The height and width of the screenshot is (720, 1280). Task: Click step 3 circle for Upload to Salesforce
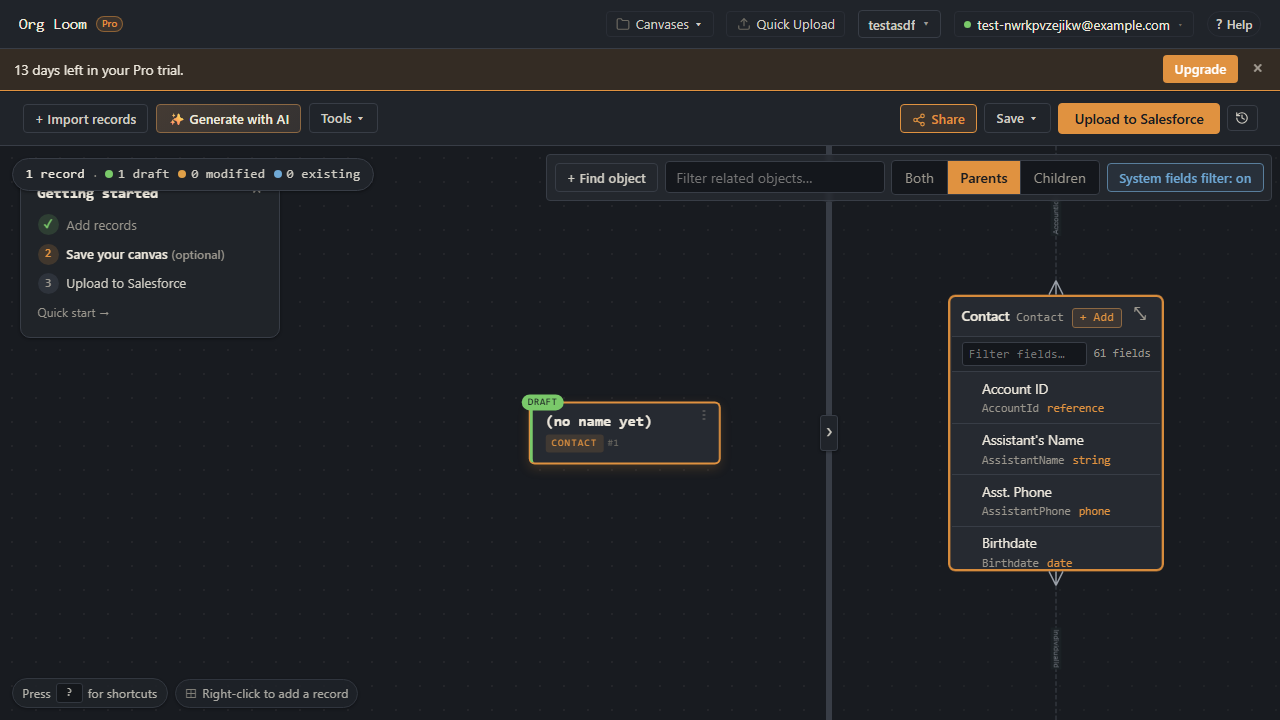point(48,283)
